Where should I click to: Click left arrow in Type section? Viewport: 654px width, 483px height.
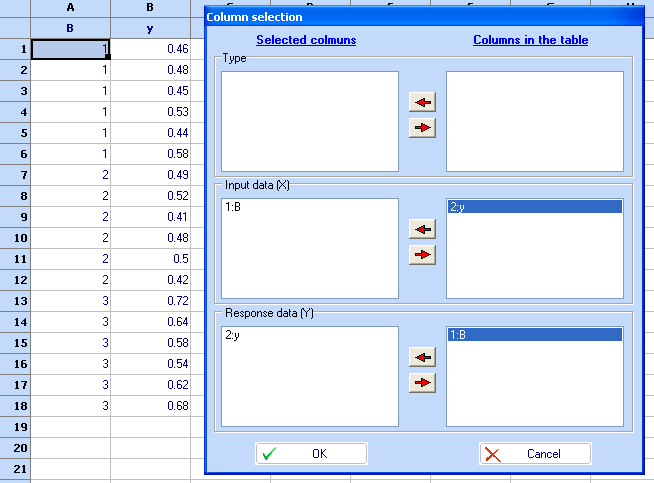pyautogui.click(x=422, y=103)
